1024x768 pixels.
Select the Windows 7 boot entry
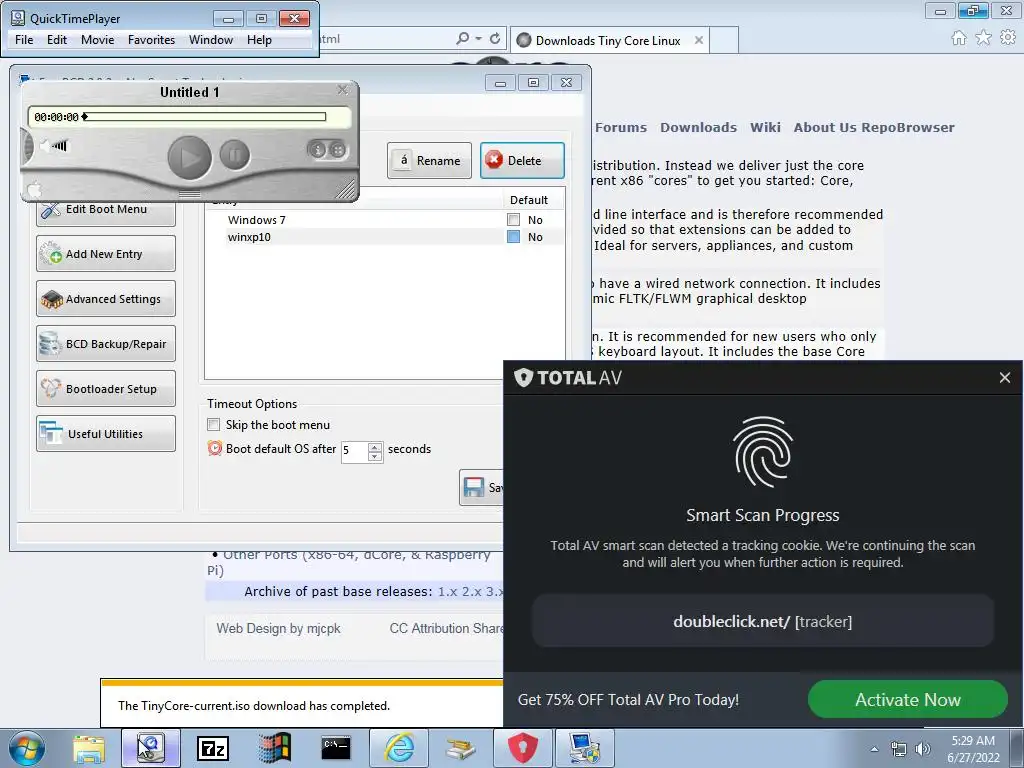257,220
